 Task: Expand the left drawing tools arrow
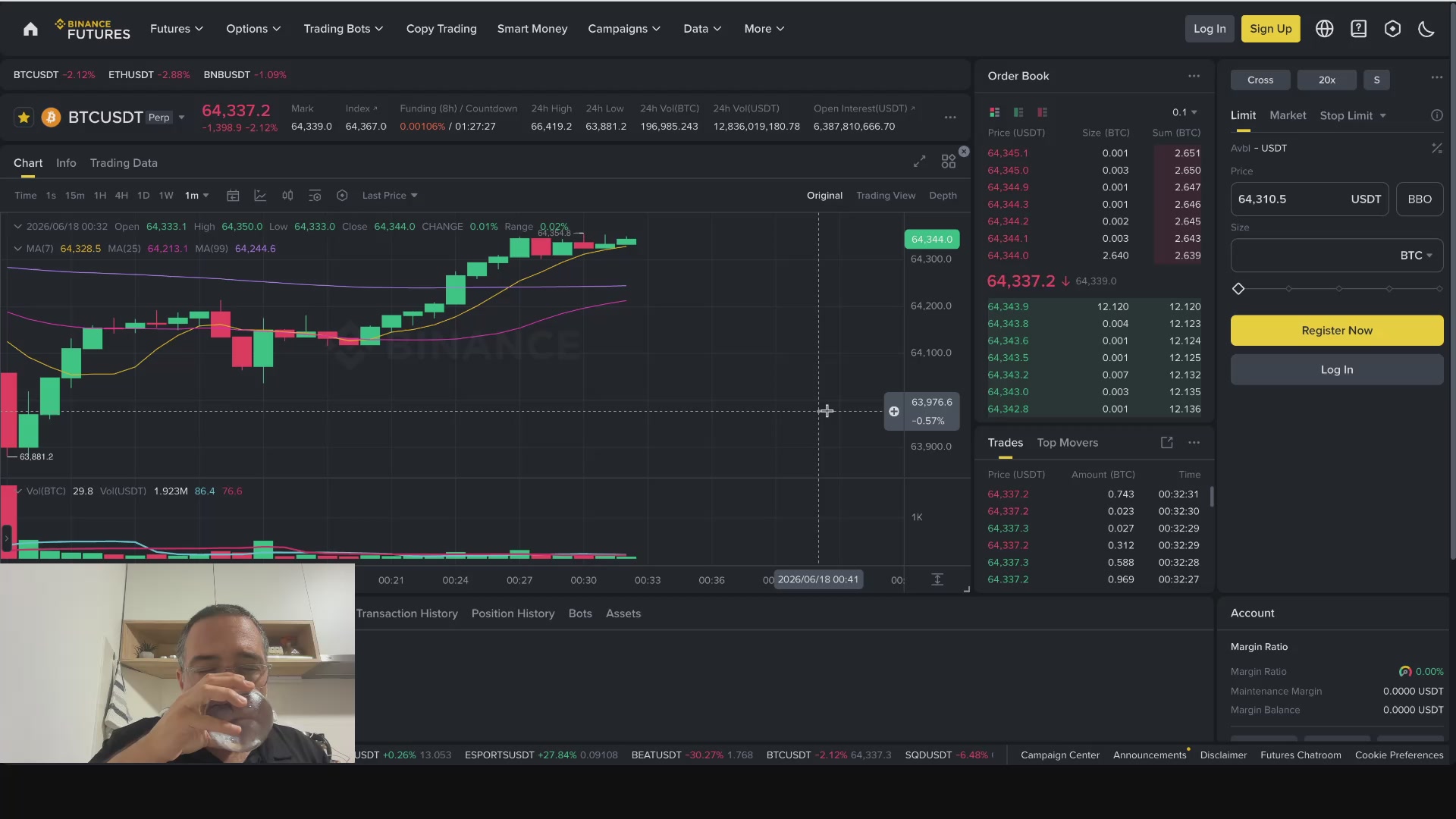[6, 538]
